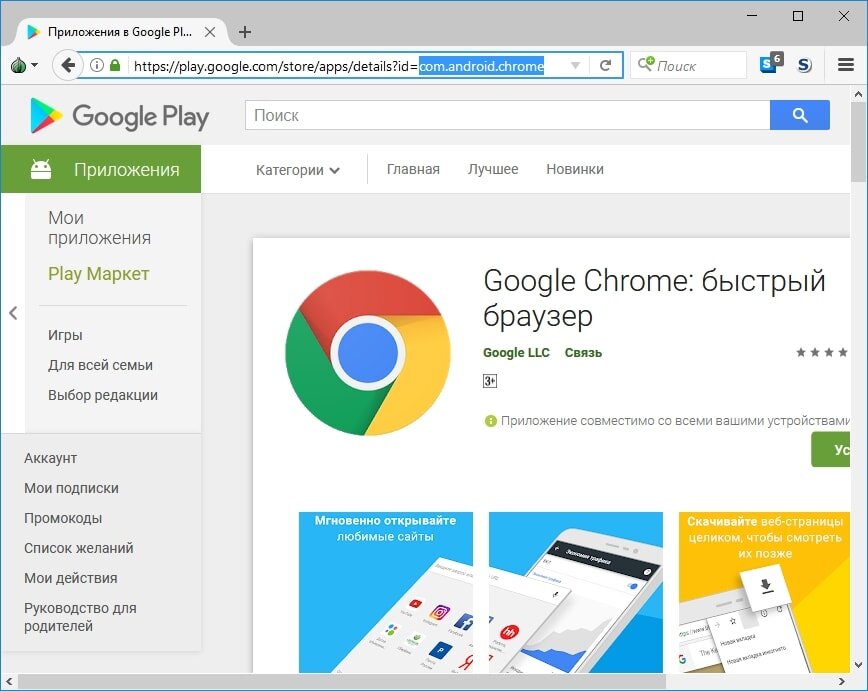Click the browser back arrow button
The width and height of the screenshot is (868, 691).
click(68, 65)
